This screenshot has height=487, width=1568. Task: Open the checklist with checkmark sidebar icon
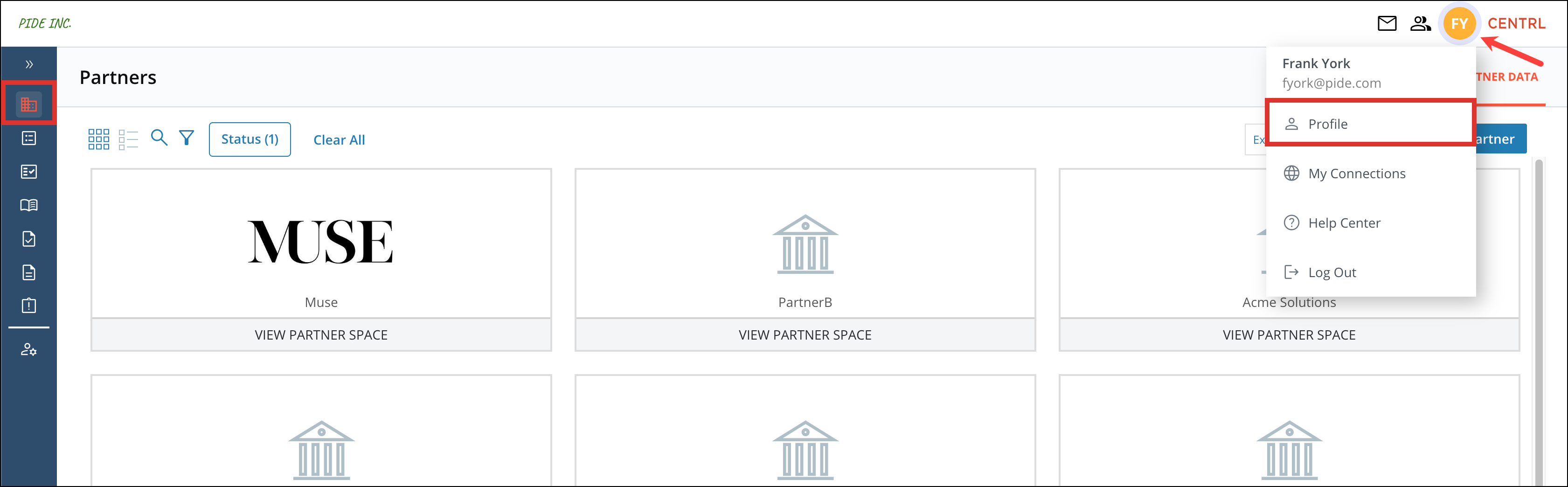pos(28,172)
